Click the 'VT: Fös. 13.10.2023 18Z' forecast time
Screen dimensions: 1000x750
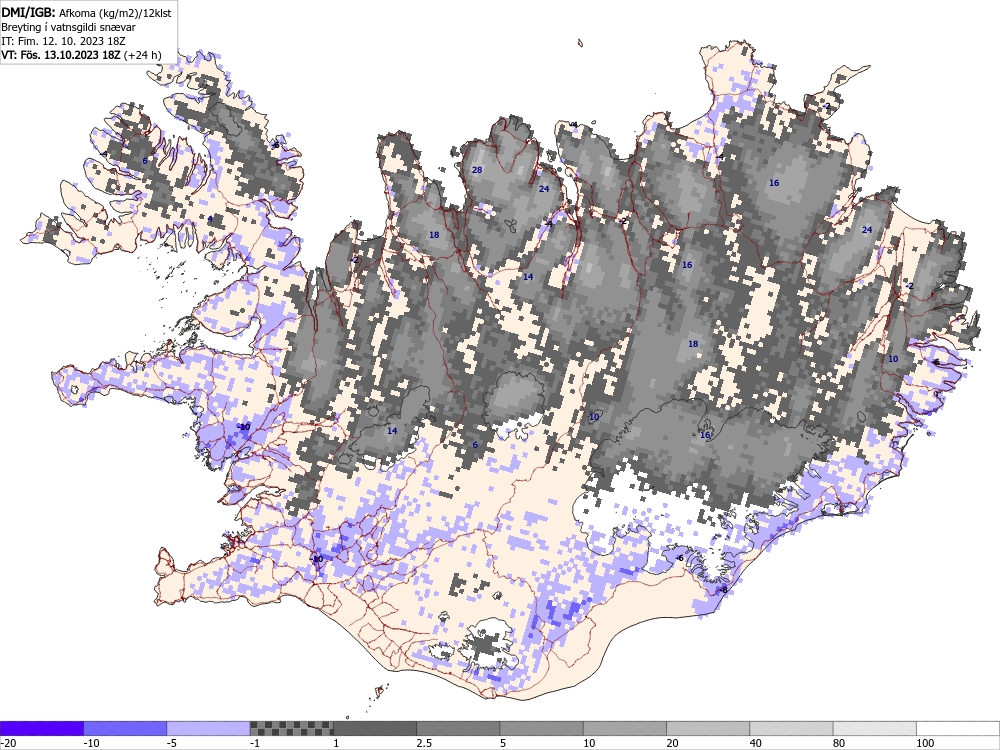pyautogui.click(x=61, y=55)
